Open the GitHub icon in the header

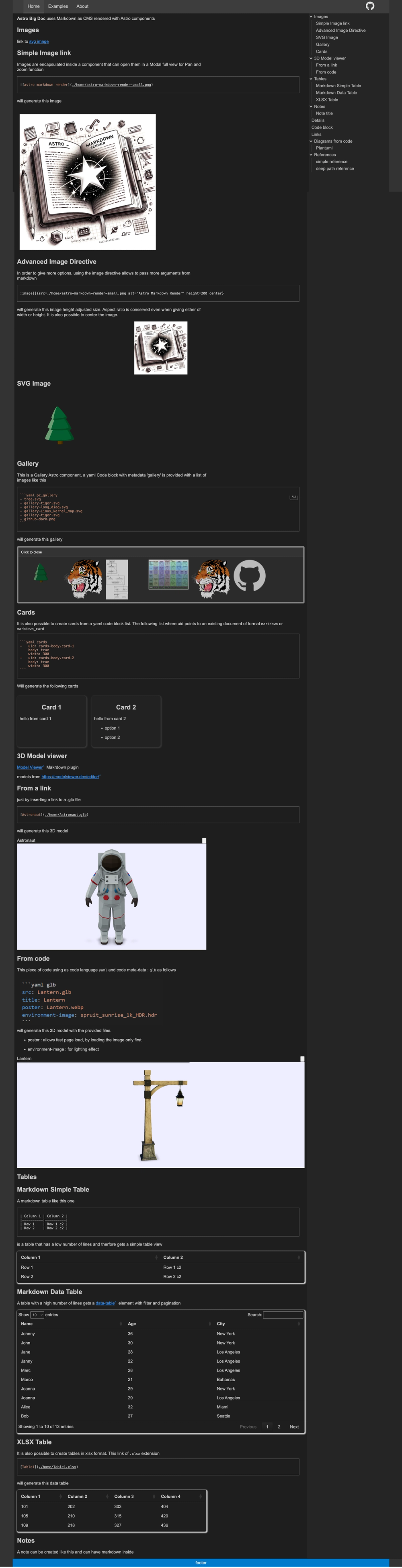[x=370, y=6]
